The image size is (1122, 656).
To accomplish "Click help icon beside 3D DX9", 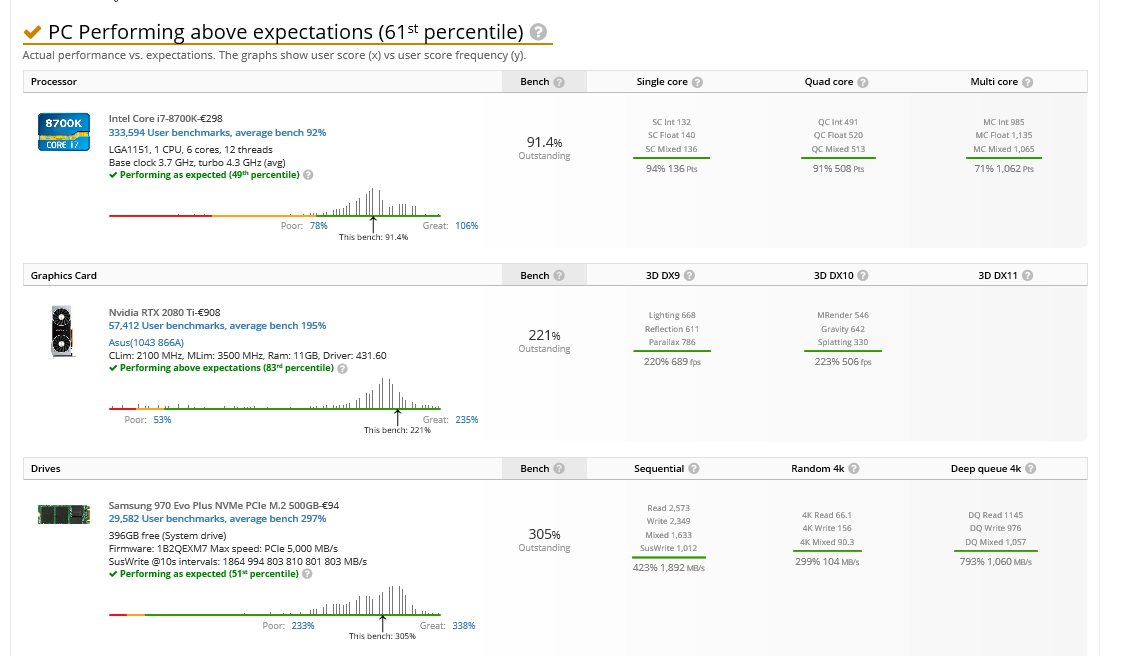I will [689, 275].
